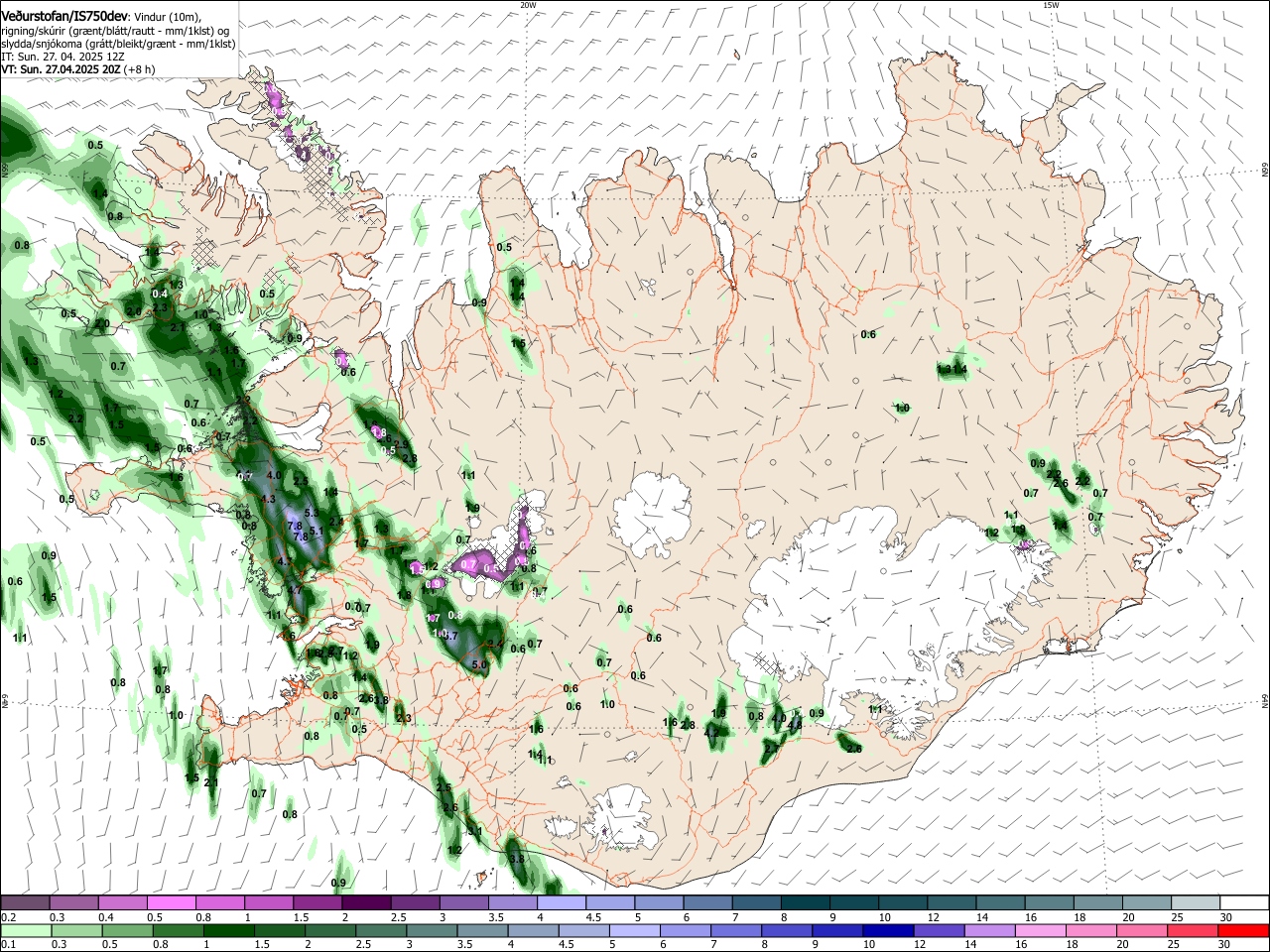
Task: Select lower legend swatch between 3 and 3.5
Action: point(432,930)
